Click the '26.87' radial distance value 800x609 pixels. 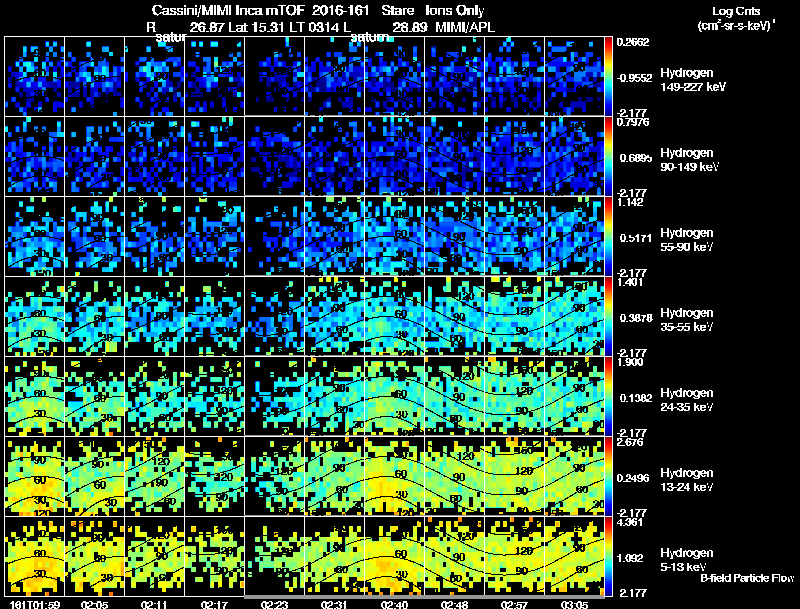point(207,27)
